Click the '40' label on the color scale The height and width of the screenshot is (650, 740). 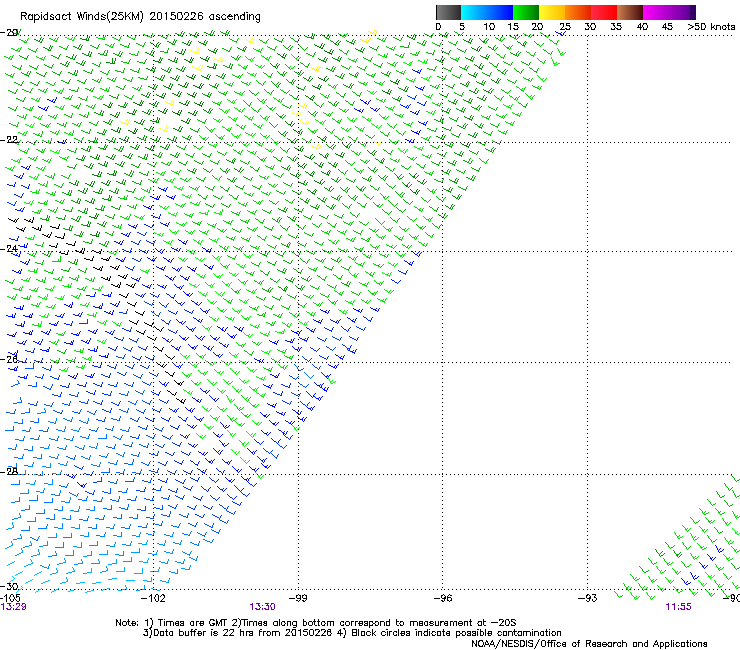(x=642, y=27)
